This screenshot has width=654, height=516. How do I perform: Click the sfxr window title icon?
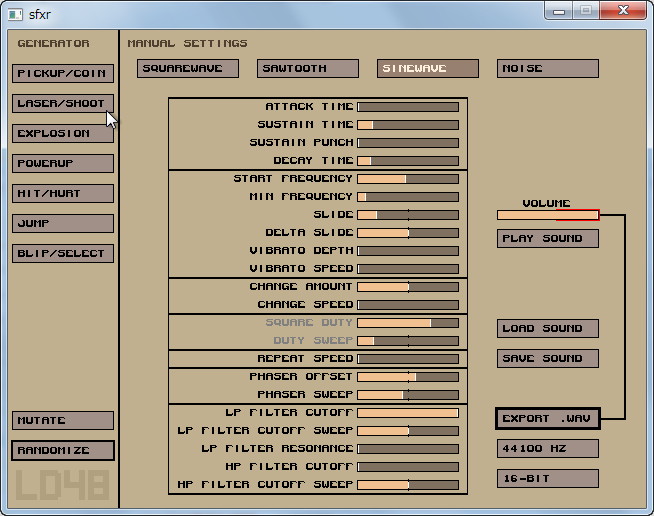pos(15,15)
